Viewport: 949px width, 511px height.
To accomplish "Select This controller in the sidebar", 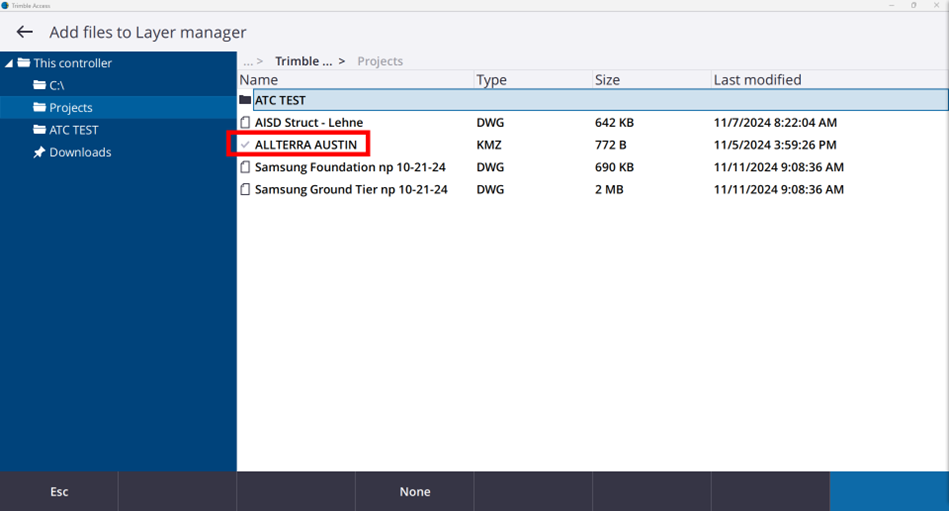I will point(73,63).
